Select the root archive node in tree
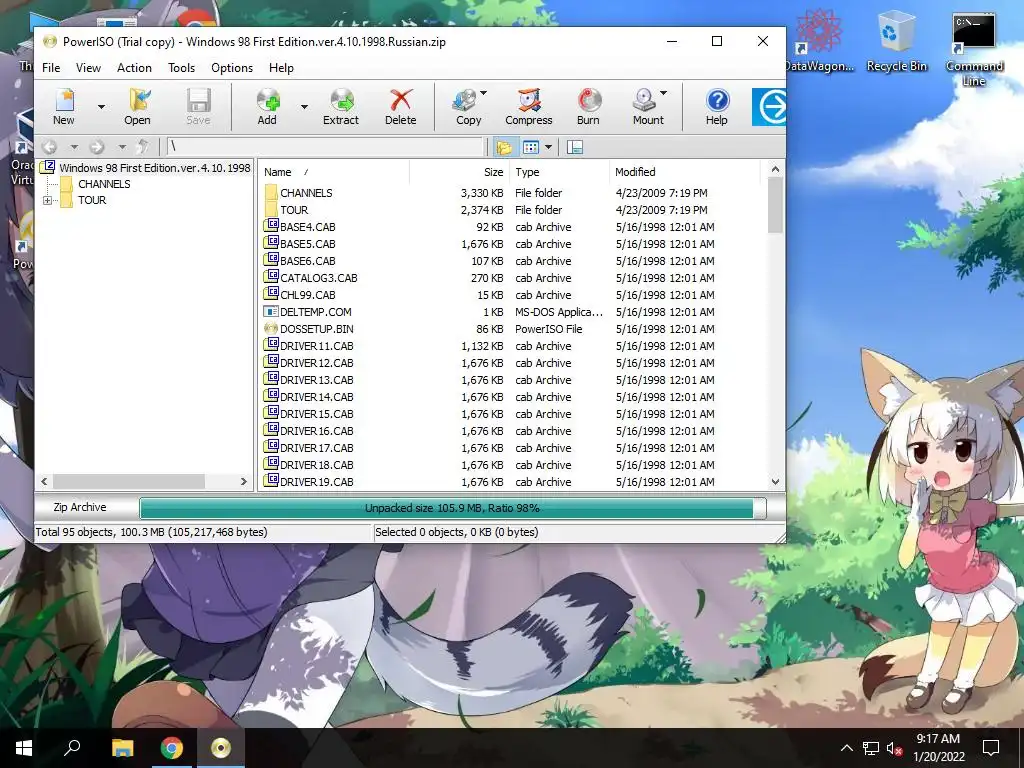Image resolution: width=1024 pixels, height=768 pixels. coord(155,168)
